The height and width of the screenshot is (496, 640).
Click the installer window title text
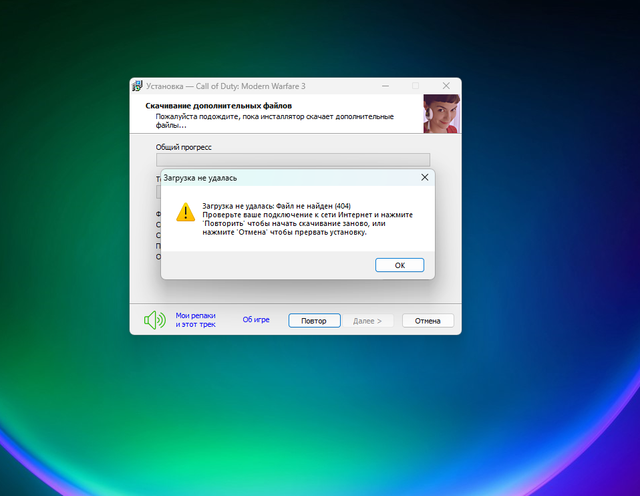click(x=226, y=86)
